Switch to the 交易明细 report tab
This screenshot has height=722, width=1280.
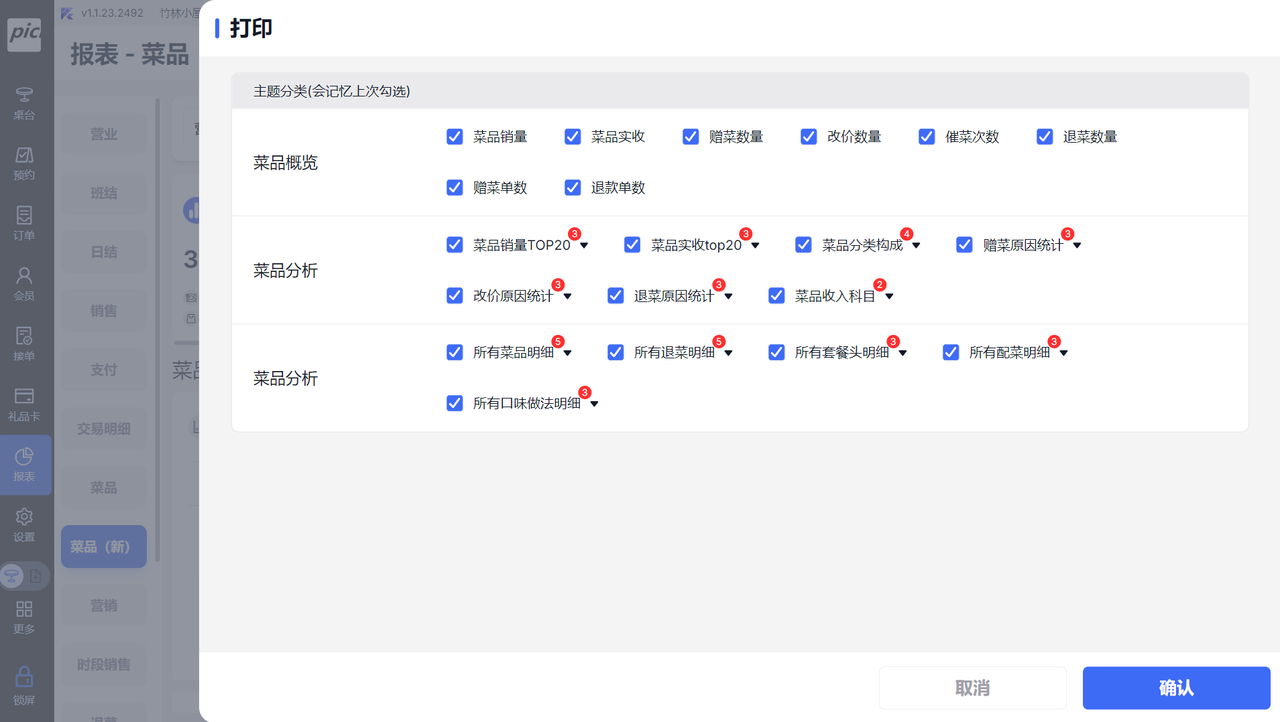point(104,429)
